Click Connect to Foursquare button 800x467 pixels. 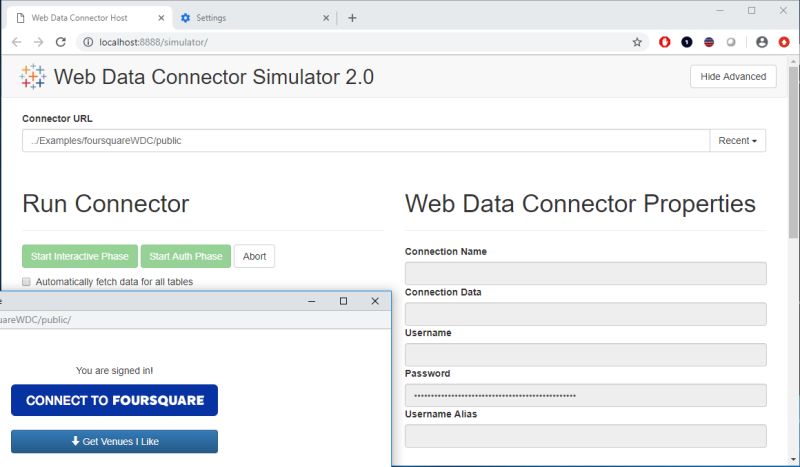point(114,400)
